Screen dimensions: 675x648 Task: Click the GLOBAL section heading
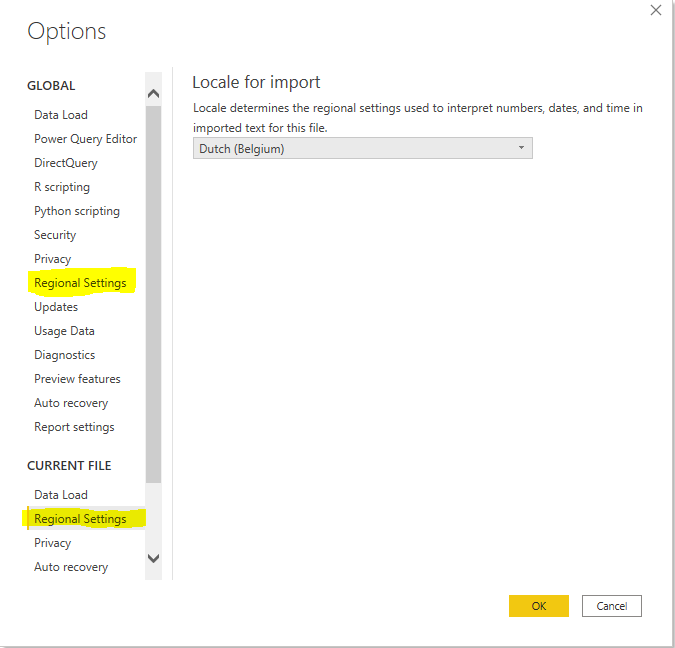pos(51,86)
